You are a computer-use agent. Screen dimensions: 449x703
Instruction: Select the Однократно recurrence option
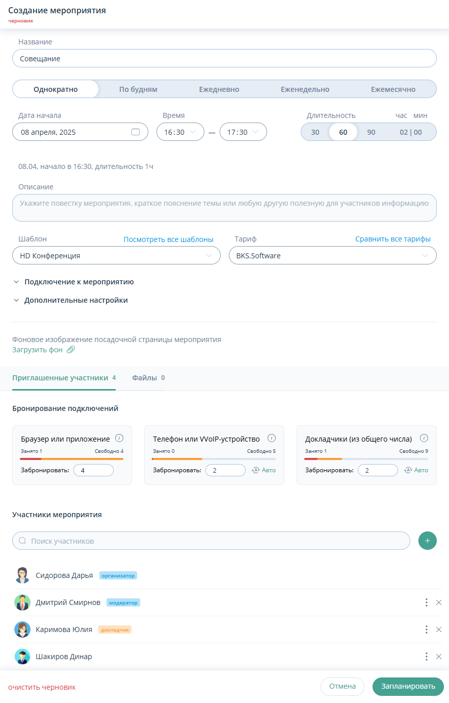click(56, 89)
